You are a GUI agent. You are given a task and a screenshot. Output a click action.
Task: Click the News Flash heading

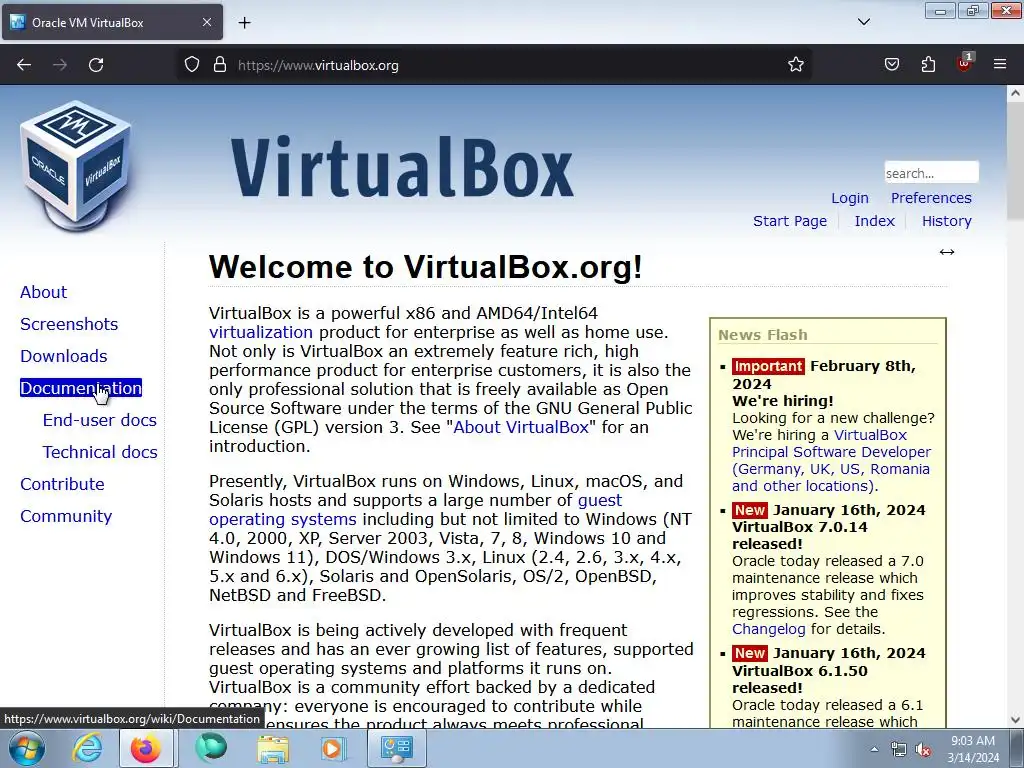pos(763,335)
